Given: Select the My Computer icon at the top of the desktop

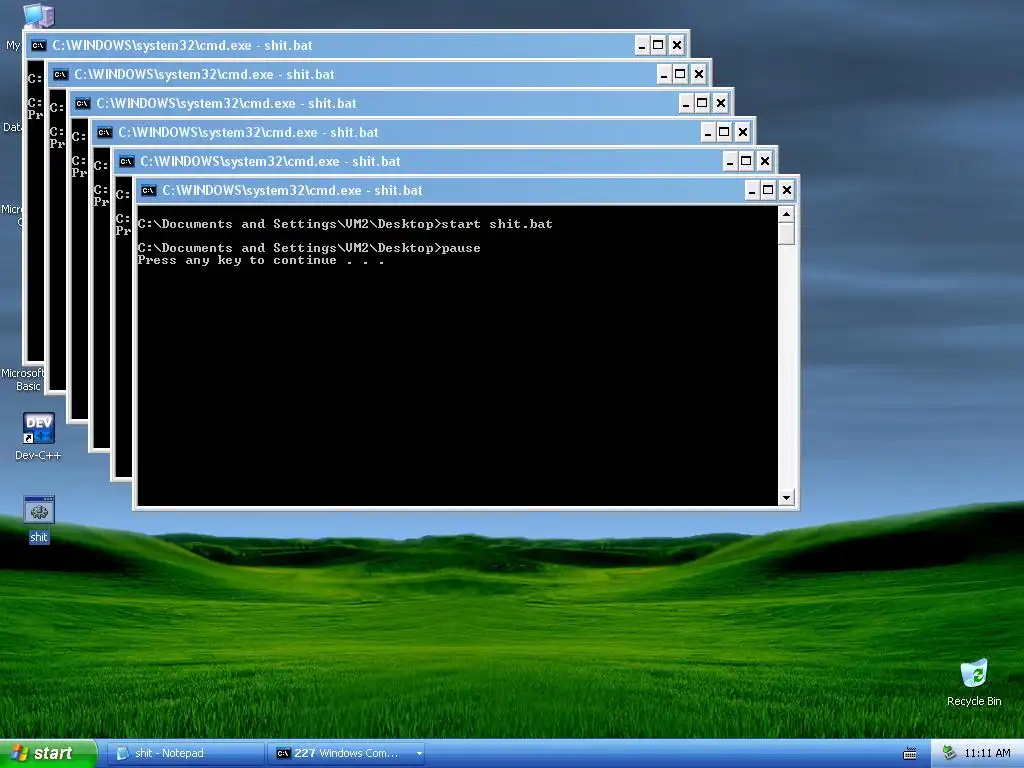Looking at the screenshot, I should pos(38,14).
